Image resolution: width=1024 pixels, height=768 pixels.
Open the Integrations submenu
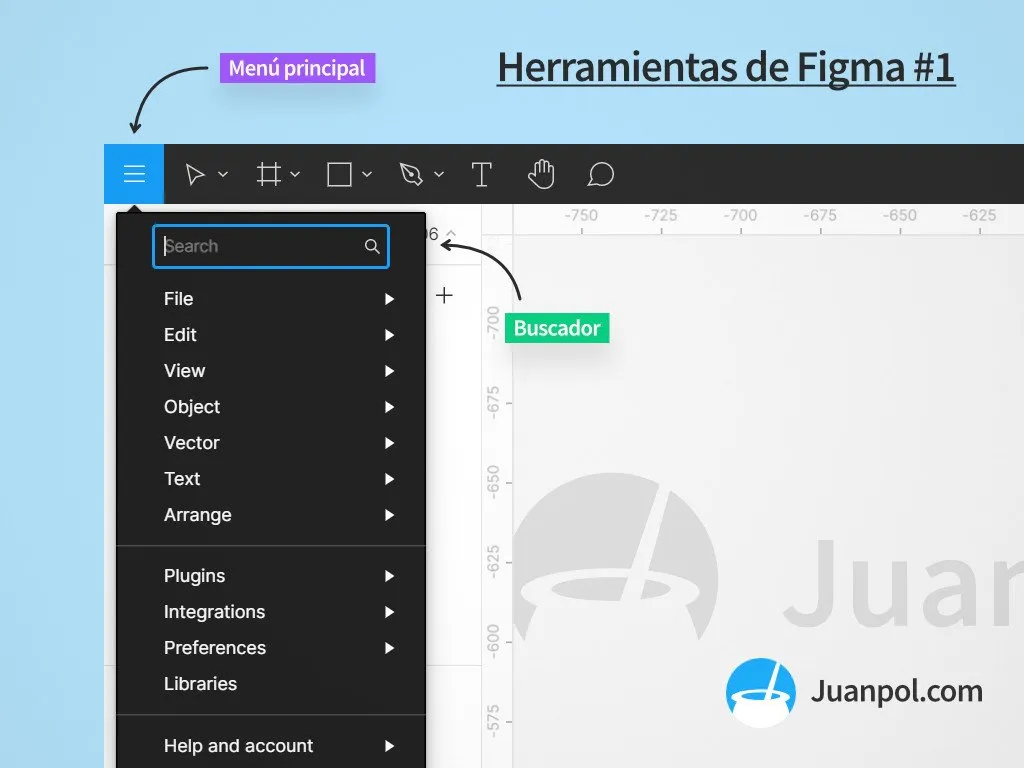point(271,612)
